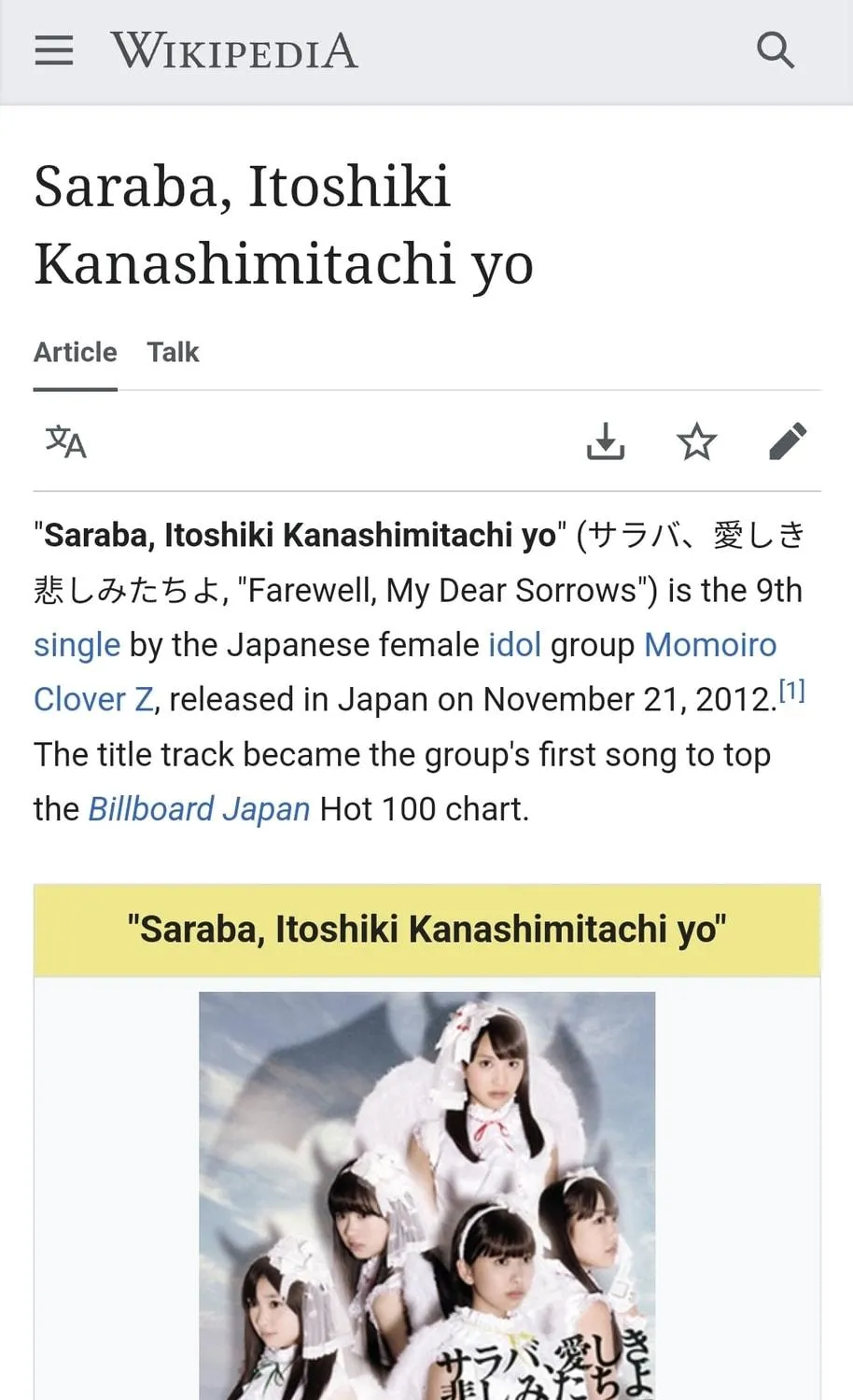
Task: Switch to the Talk tab
Action: pos(173,352)
